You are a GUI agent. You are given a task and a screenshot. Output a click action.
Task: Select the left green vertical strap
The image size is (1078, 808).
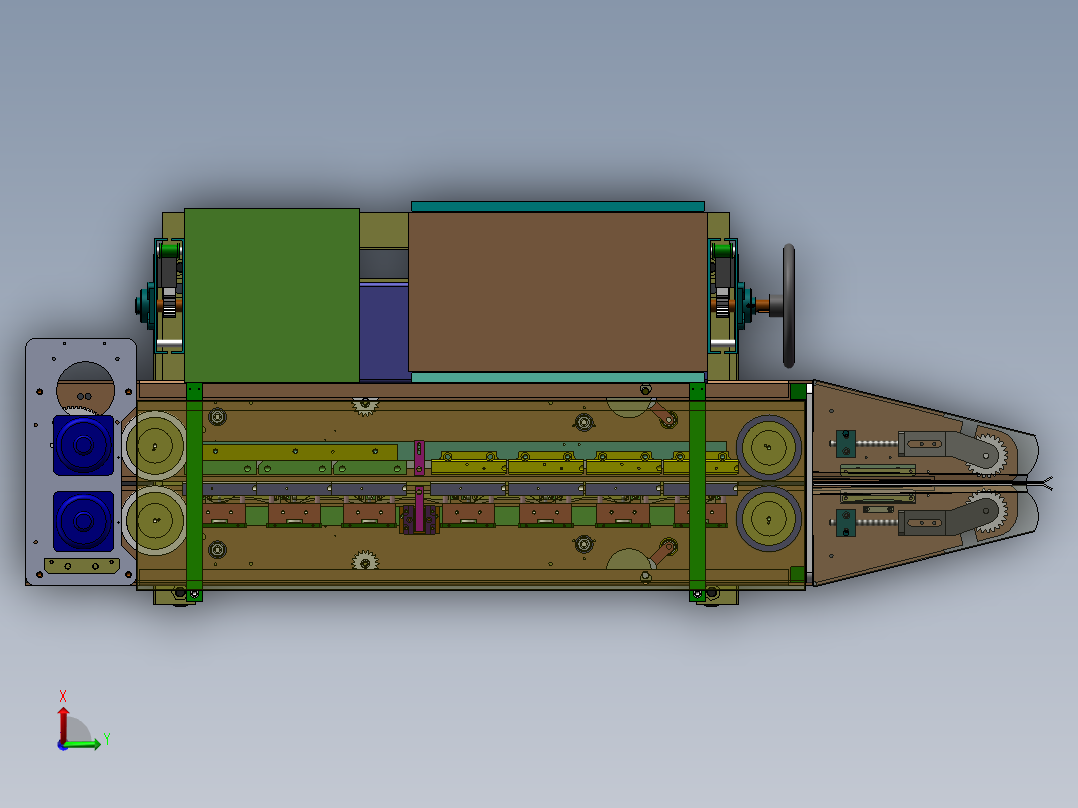click(195, 492)
